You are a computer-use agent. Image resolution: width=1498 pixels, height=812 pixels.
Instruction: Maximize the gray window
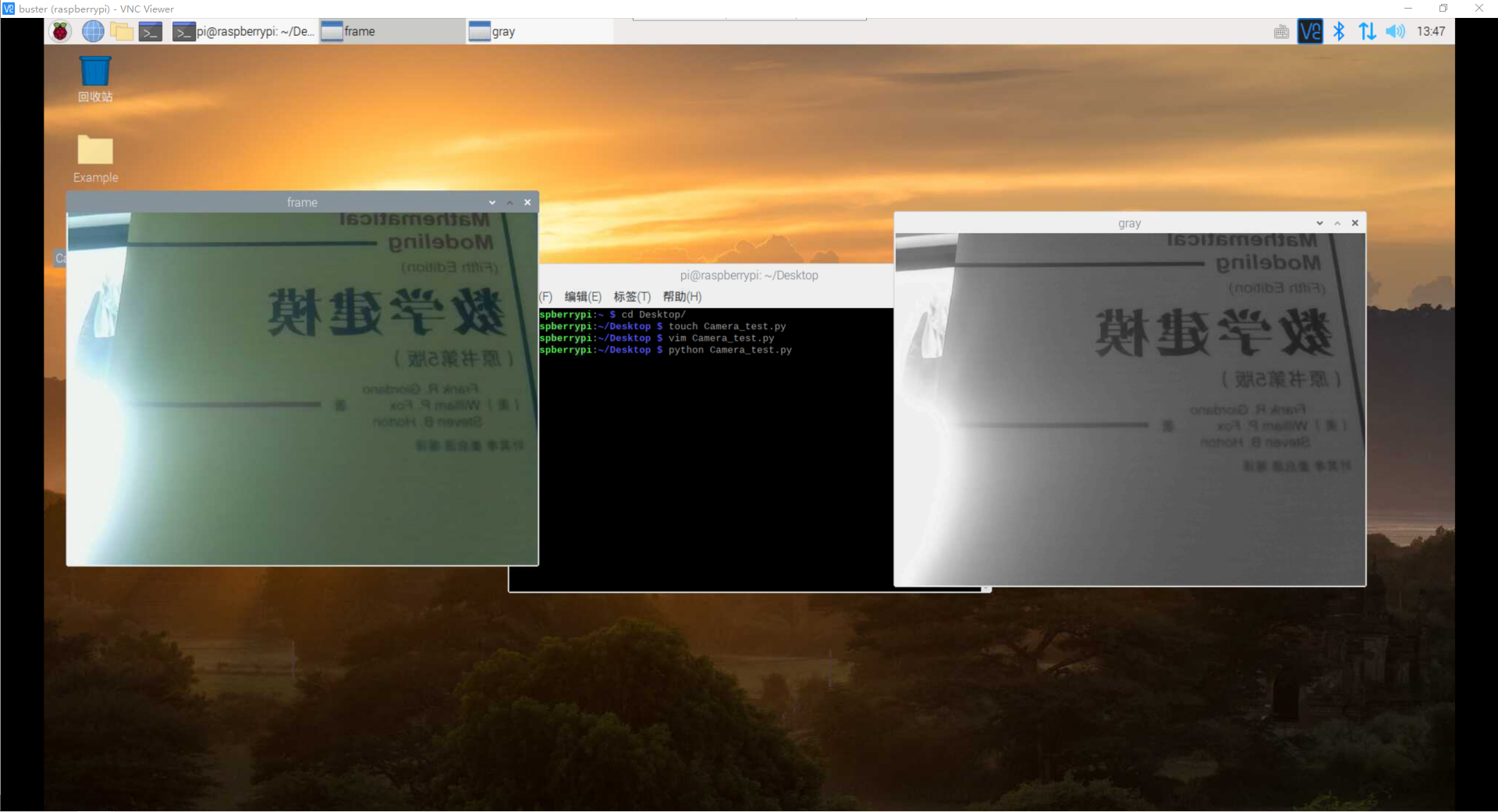coord(1337,223)
